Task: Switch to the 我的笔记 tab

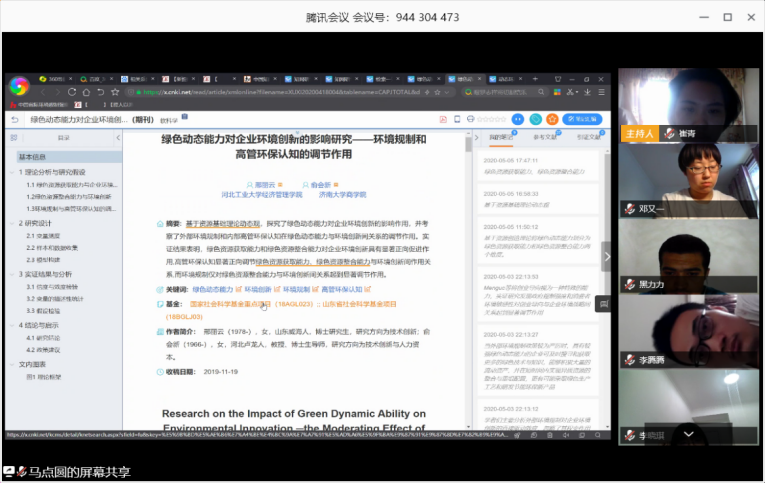Action: [x=501, y=138]
